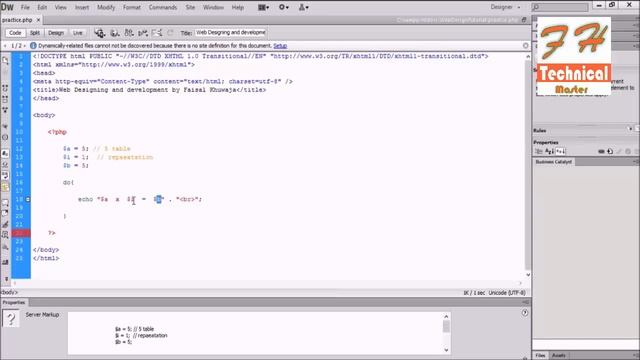Close the practice.php tab
This screenshot has height=360, width=640.
coord(38,20)
